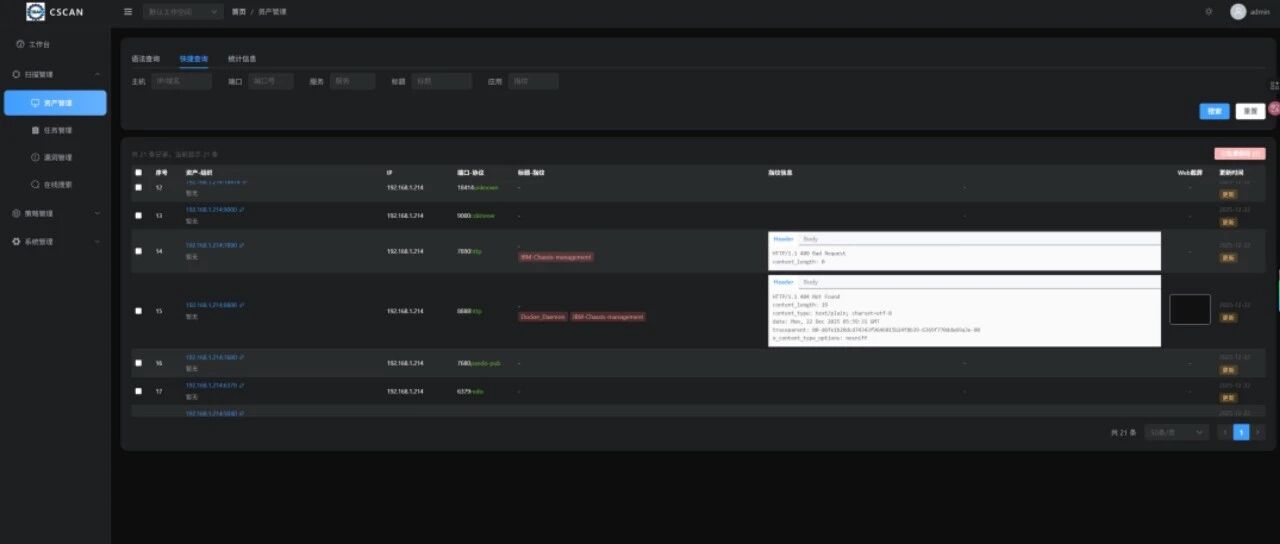Image resolution: width=1280 pixels, height=544 pixels.
Task: Click the white 重置 reset button
Action: [x=1250, y=111]
